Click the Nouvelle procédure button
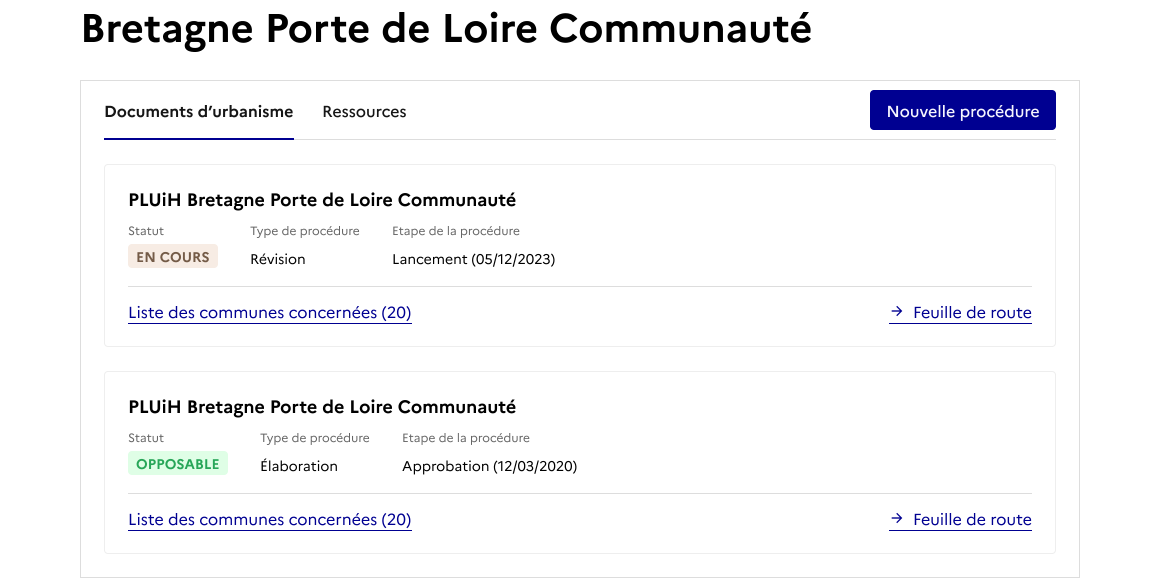Viewport: 1160px width, 578px height. [x=962, y=111]
